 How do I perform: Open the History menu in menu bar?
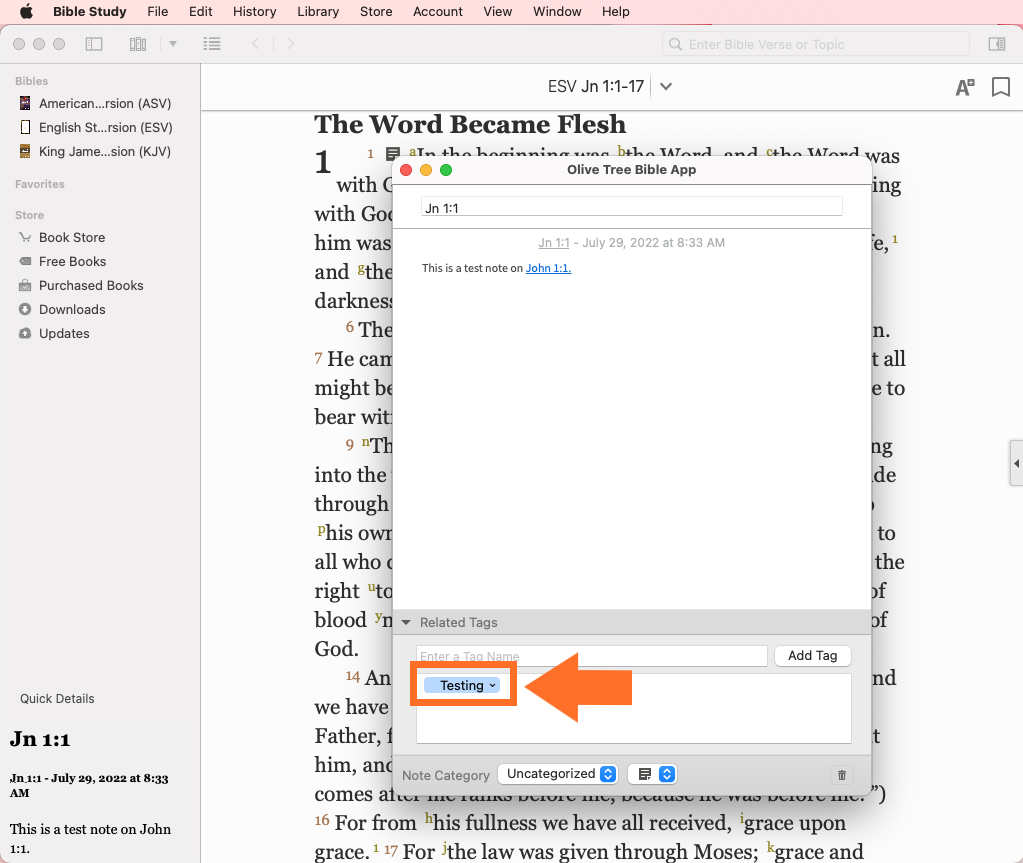point(254,12)
